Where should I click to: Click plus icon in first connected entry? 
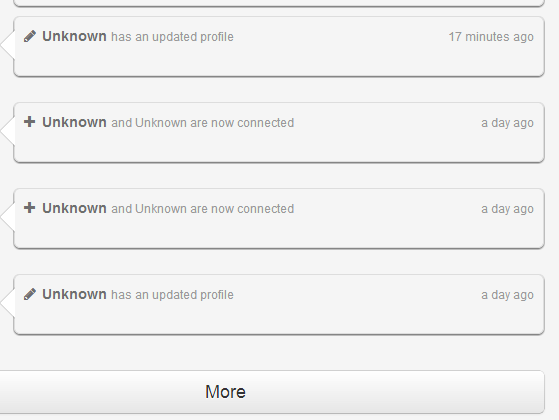(x=30, y=122)
